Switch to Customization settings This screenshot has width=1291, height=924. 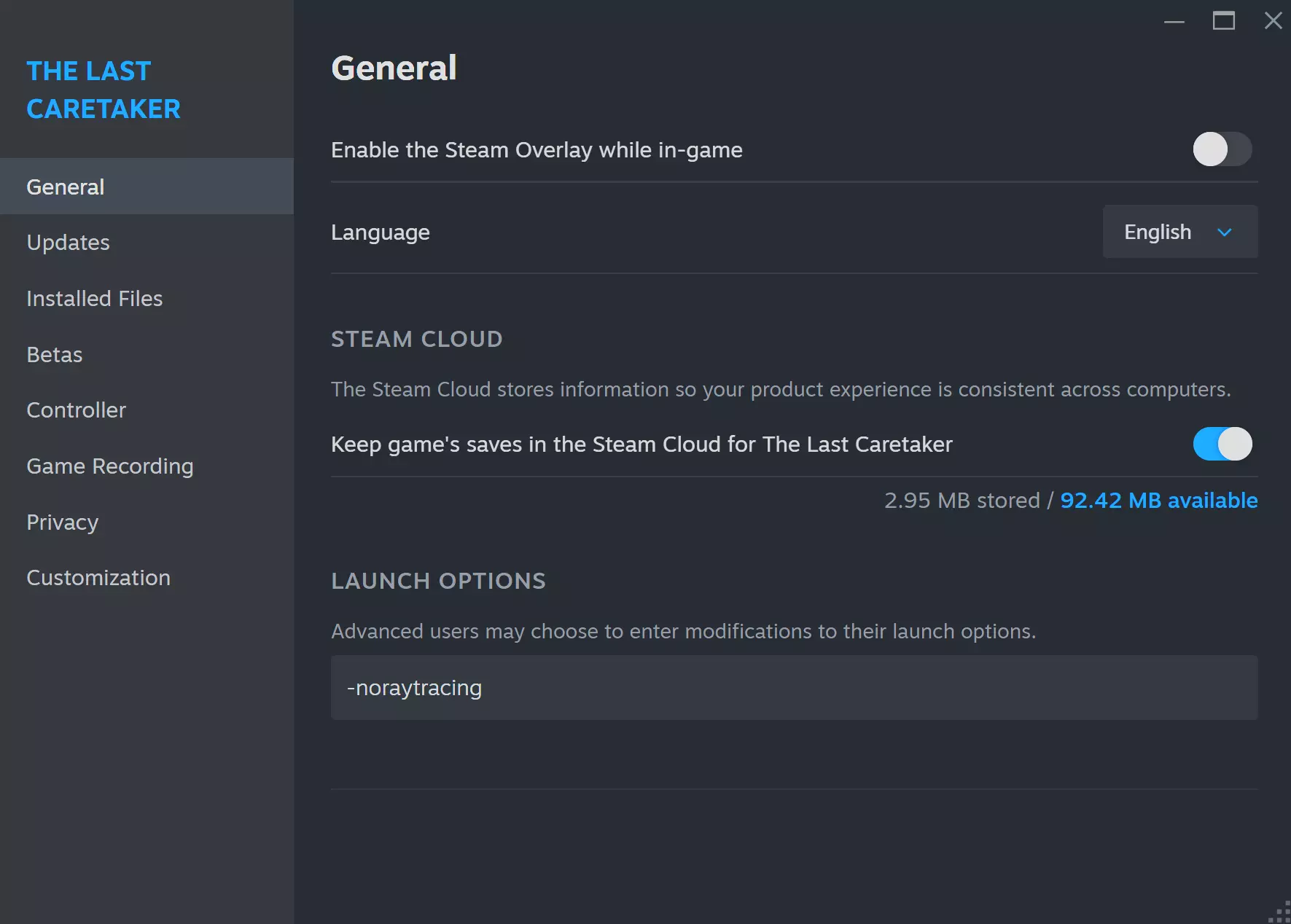98,578
